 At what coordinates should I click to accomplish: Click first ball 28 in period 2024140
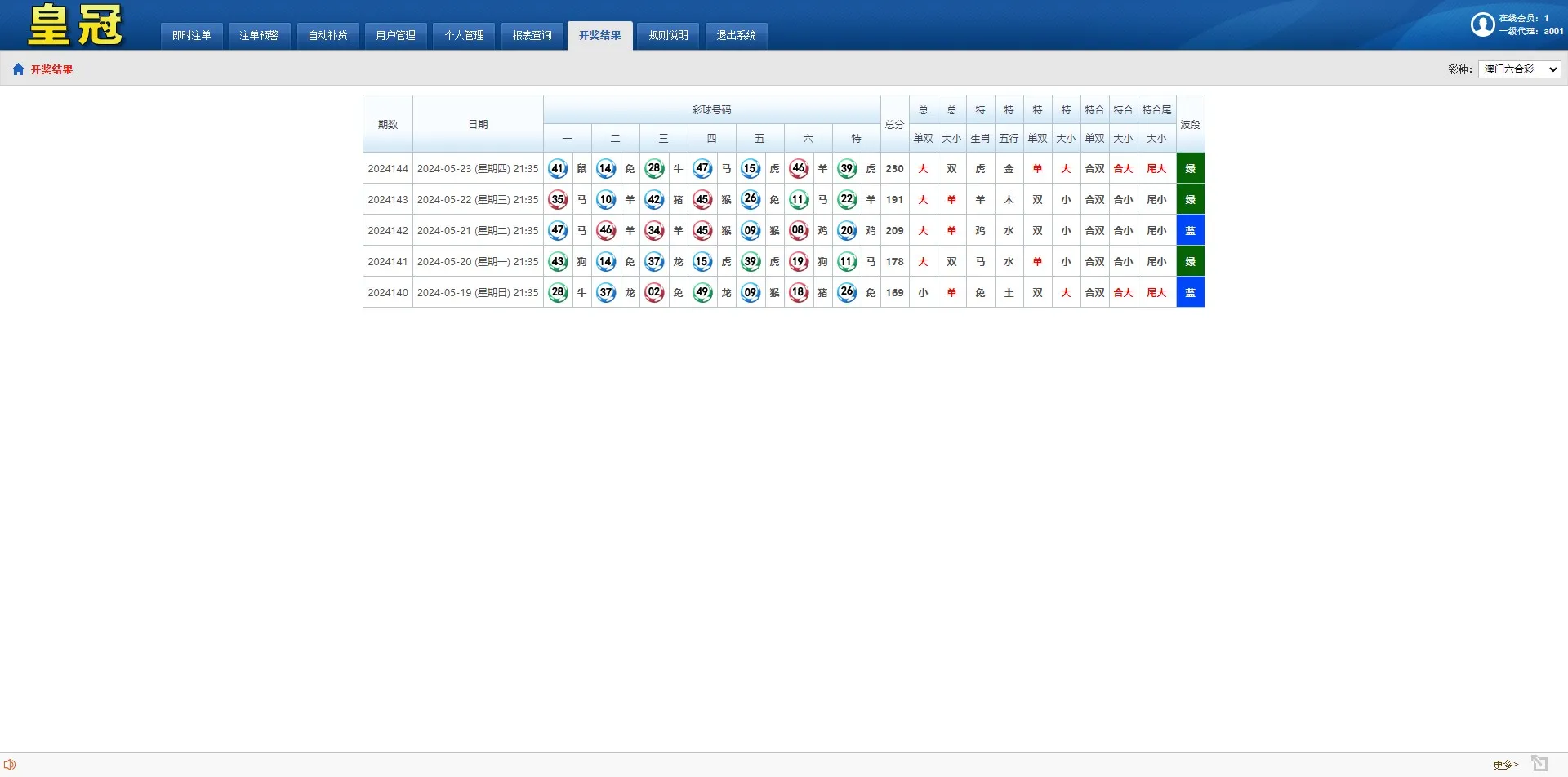[558, 292]
